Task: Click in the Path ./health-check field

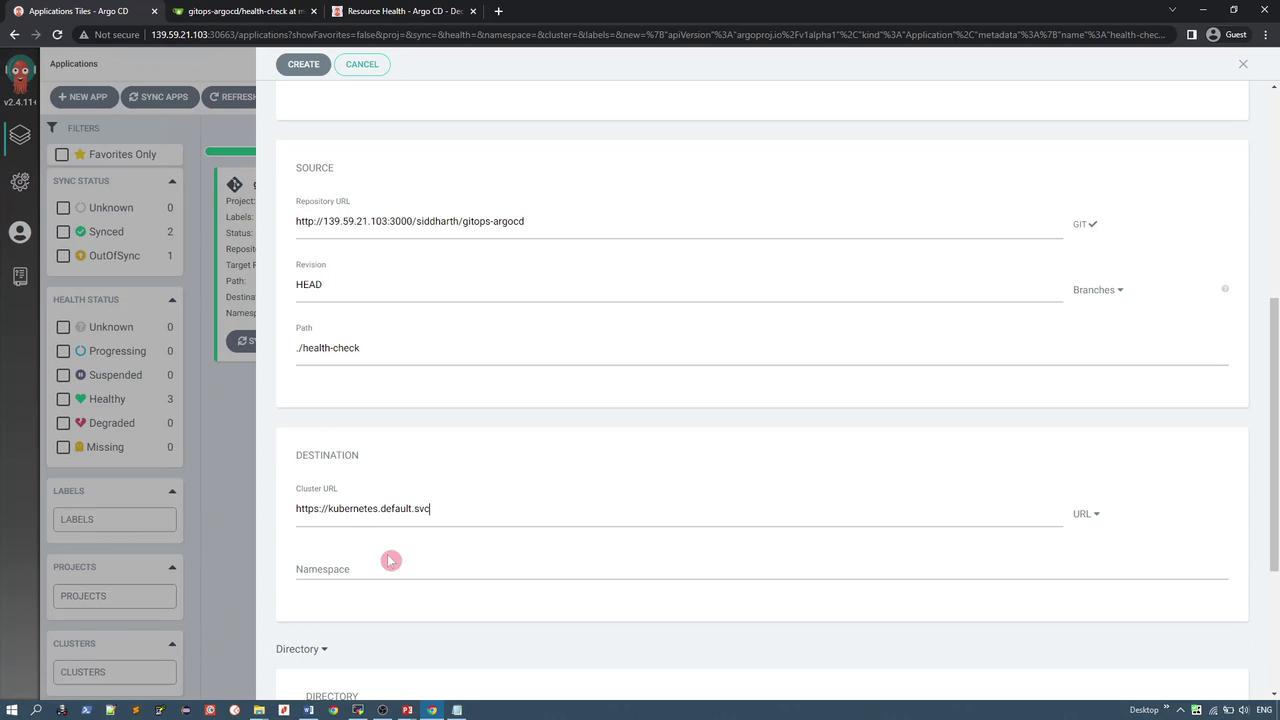Action: tap(762, 348)
